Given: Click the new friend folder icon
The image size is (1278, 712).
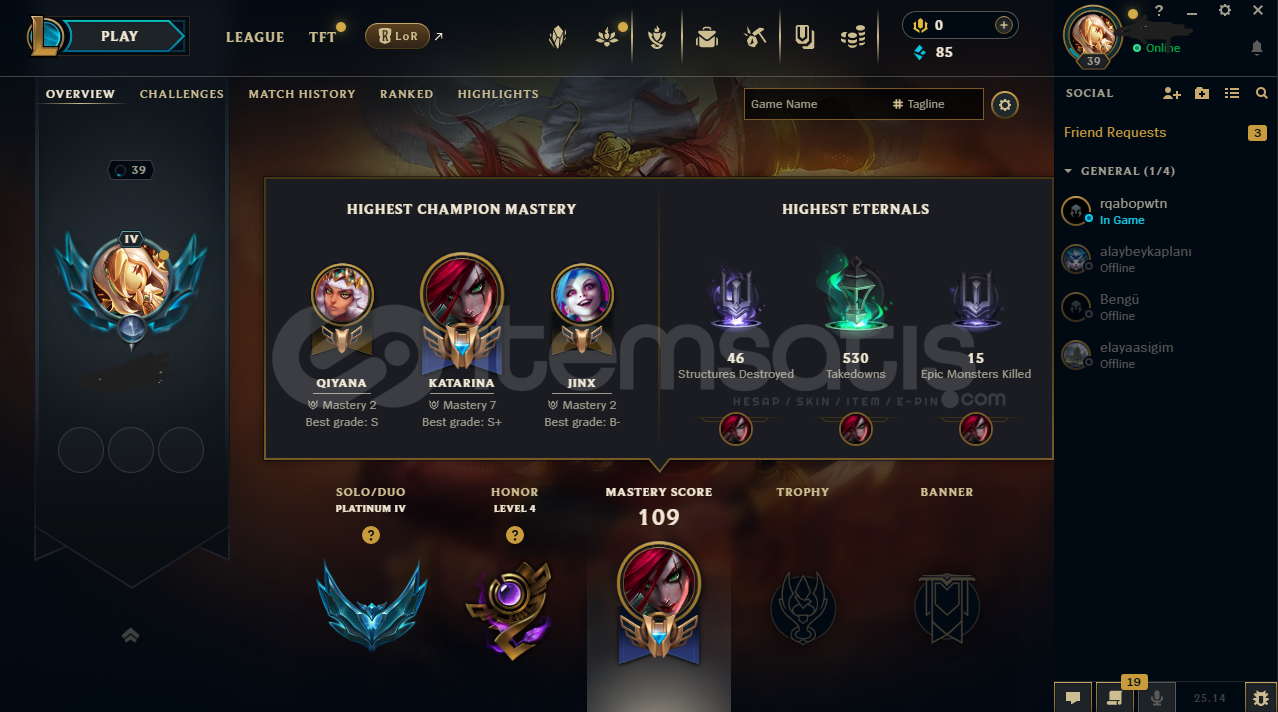Looking at the screenshot, I should [1202, 93].
